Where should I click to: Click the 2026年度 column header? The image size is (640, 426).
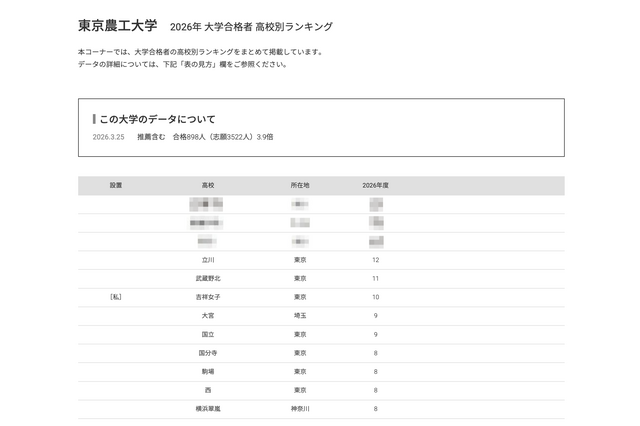376,185
